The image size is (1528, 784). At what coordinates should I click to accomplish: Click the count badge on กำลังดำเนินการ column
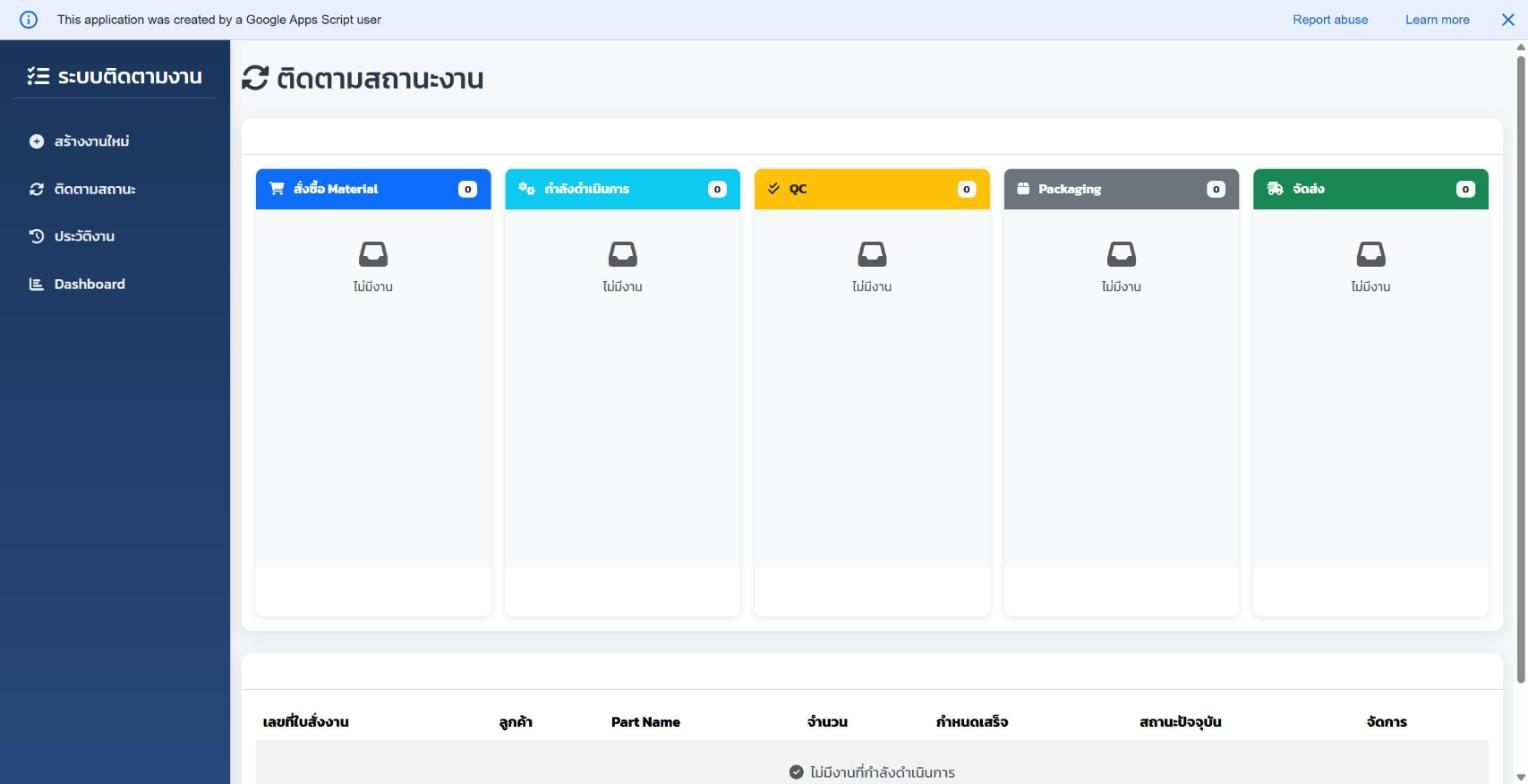point(717,189)
